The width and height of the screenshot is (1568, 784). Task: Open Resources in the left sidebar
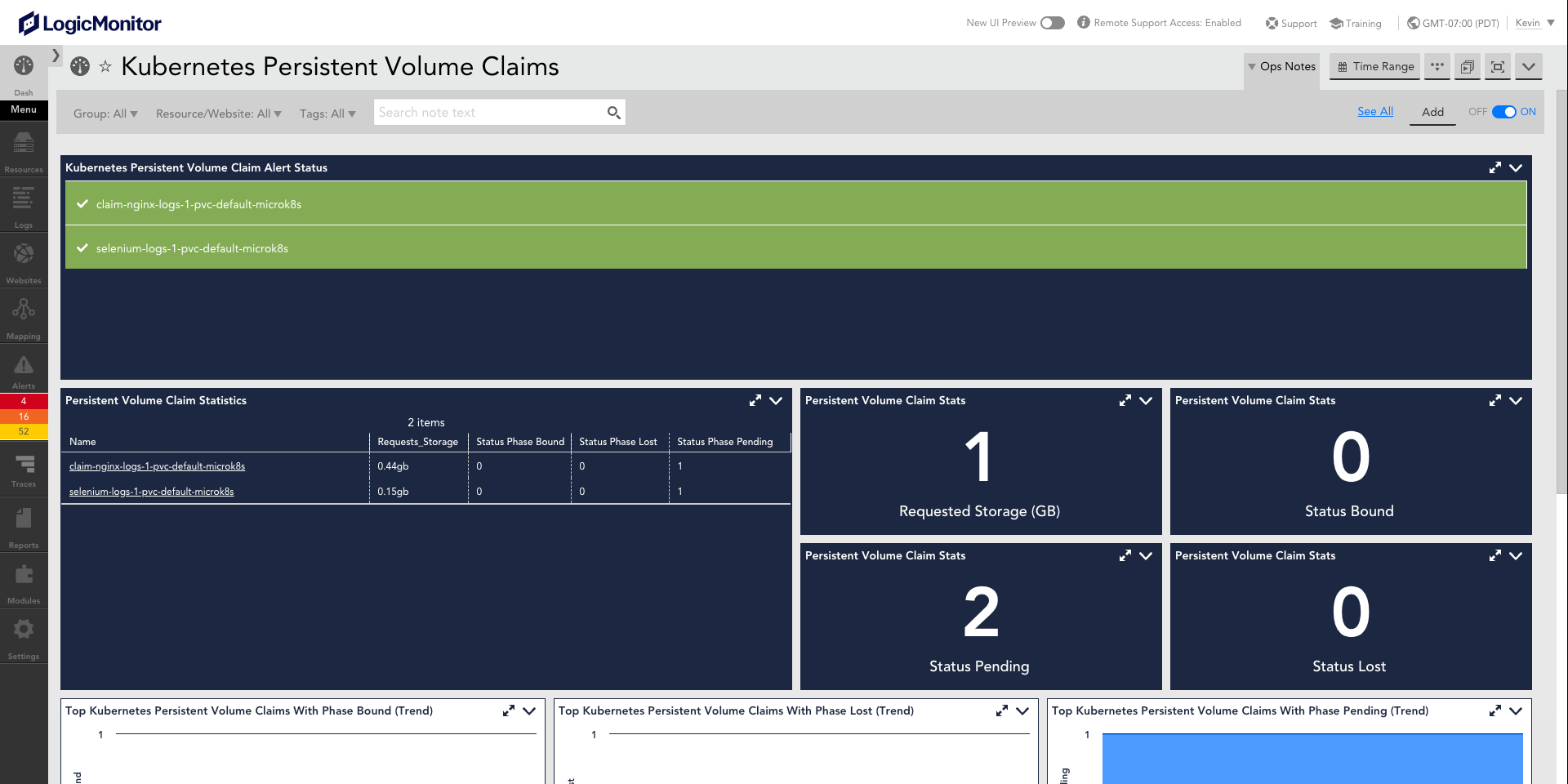(x=24, y=151)
